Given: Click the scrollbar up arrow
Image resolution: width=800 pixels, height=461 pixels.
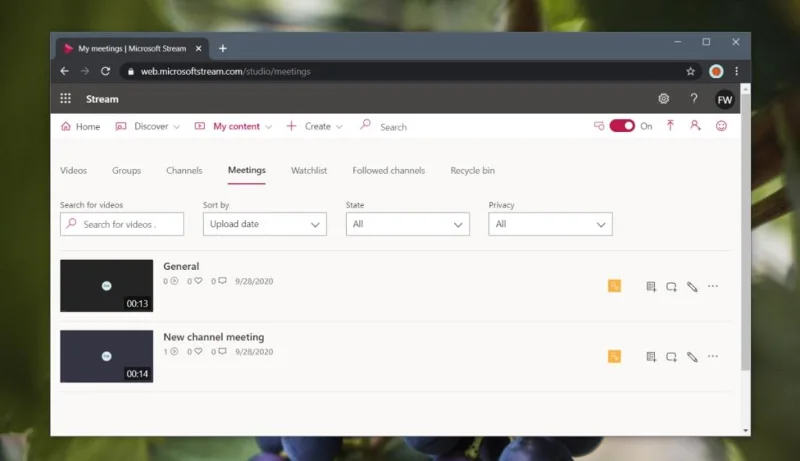Looking at the screenshot, I should 745,89.
